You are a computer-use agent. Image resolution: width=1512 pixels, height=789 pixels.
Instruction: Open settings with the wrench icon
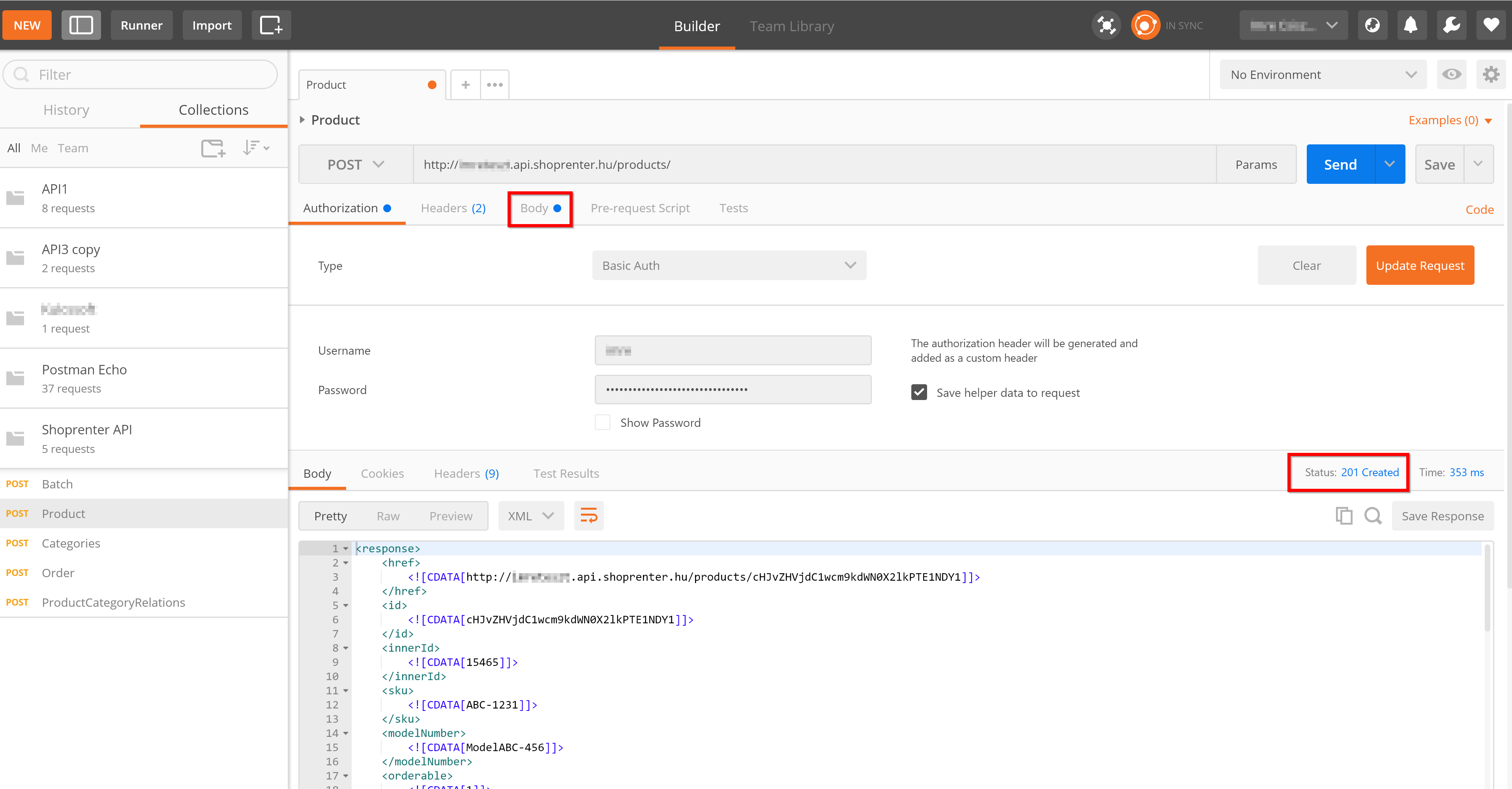pyautogui.click(x=1451, y=24)
